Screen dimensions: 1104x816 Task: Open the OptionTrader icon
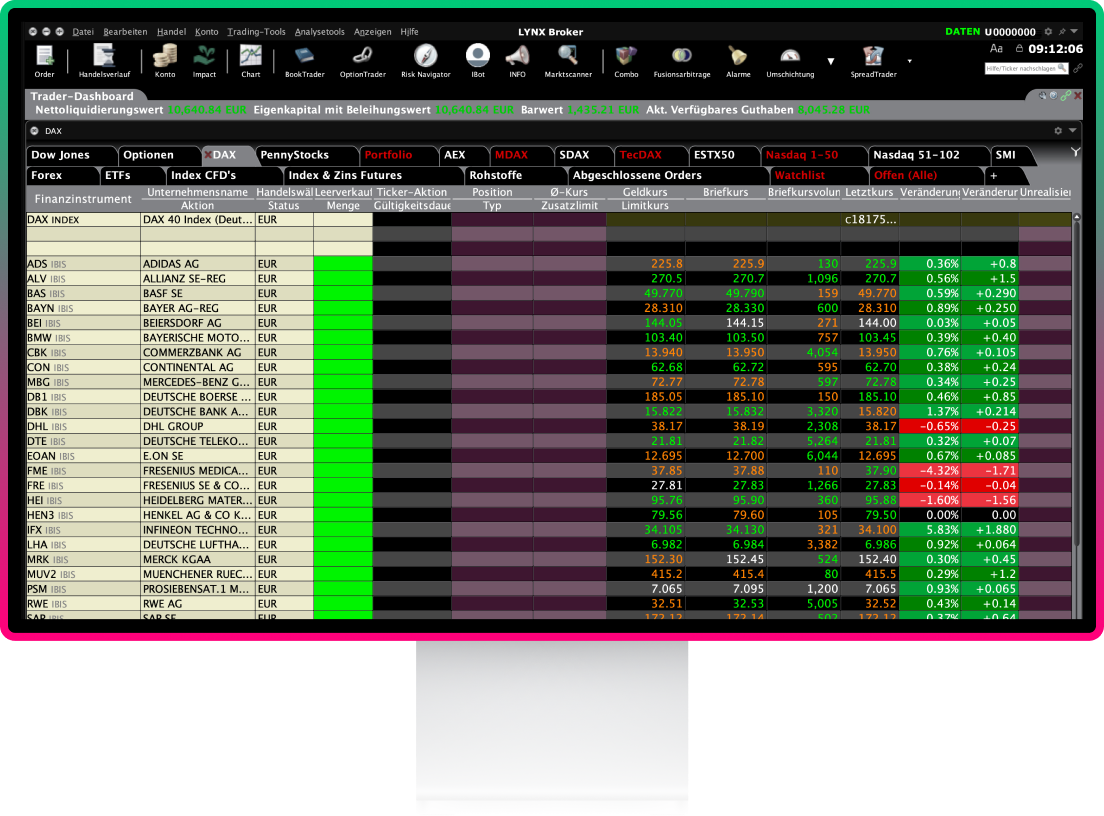[x=363, y=61]
